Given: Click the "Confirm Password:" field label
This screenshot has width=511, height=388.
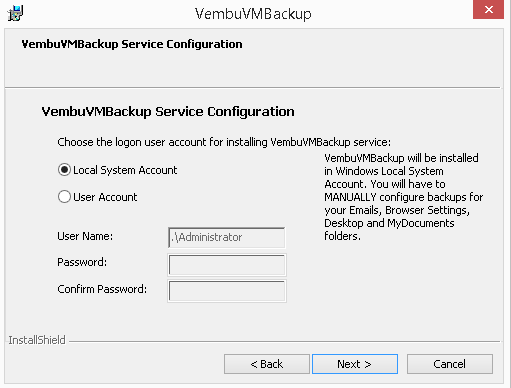Looking at the screenshot, I should pos(102,289).
